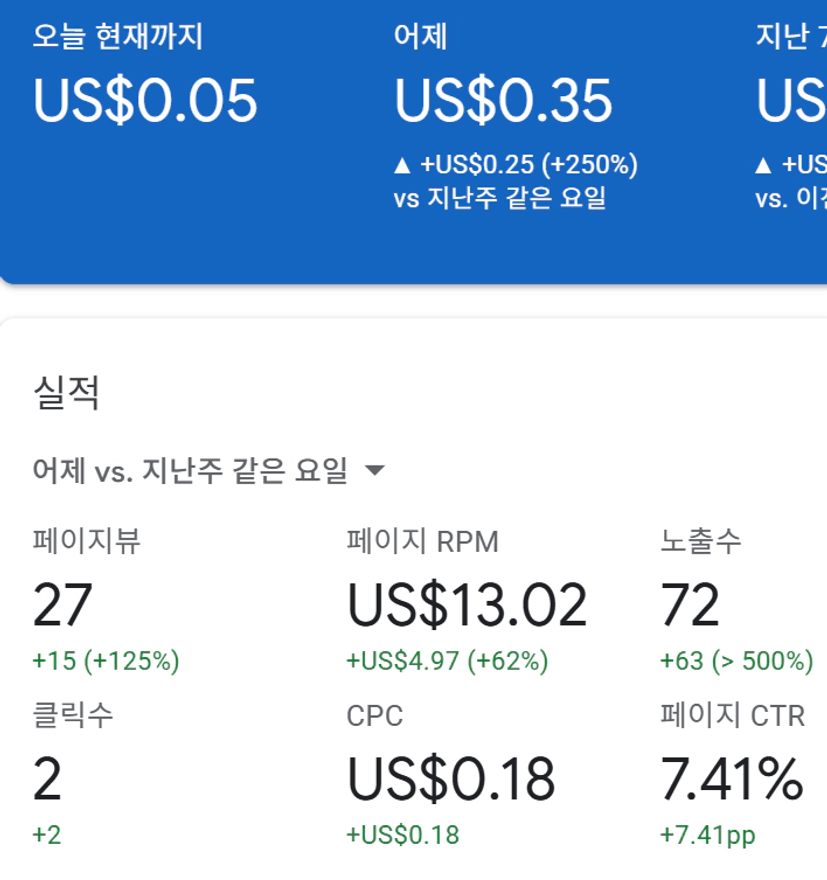This screenshot has width=827, height=880.
Task: Click the 노출수 metric label
Action: click(x=701, y=542)
